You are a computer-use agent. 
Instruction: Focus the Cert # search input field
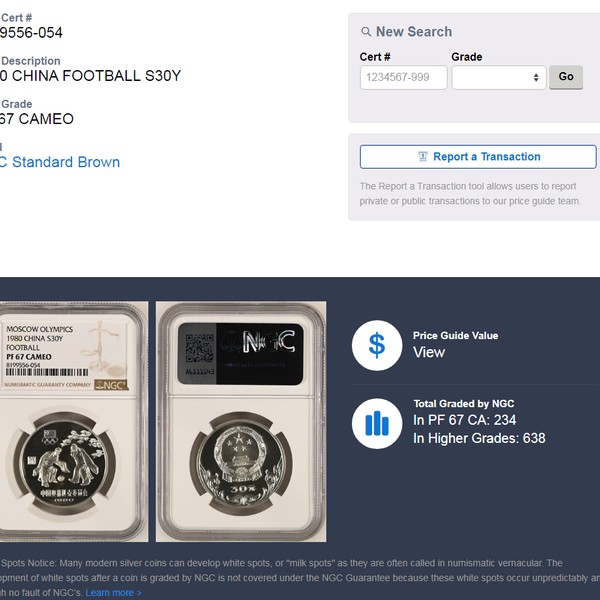pos(403,77)
